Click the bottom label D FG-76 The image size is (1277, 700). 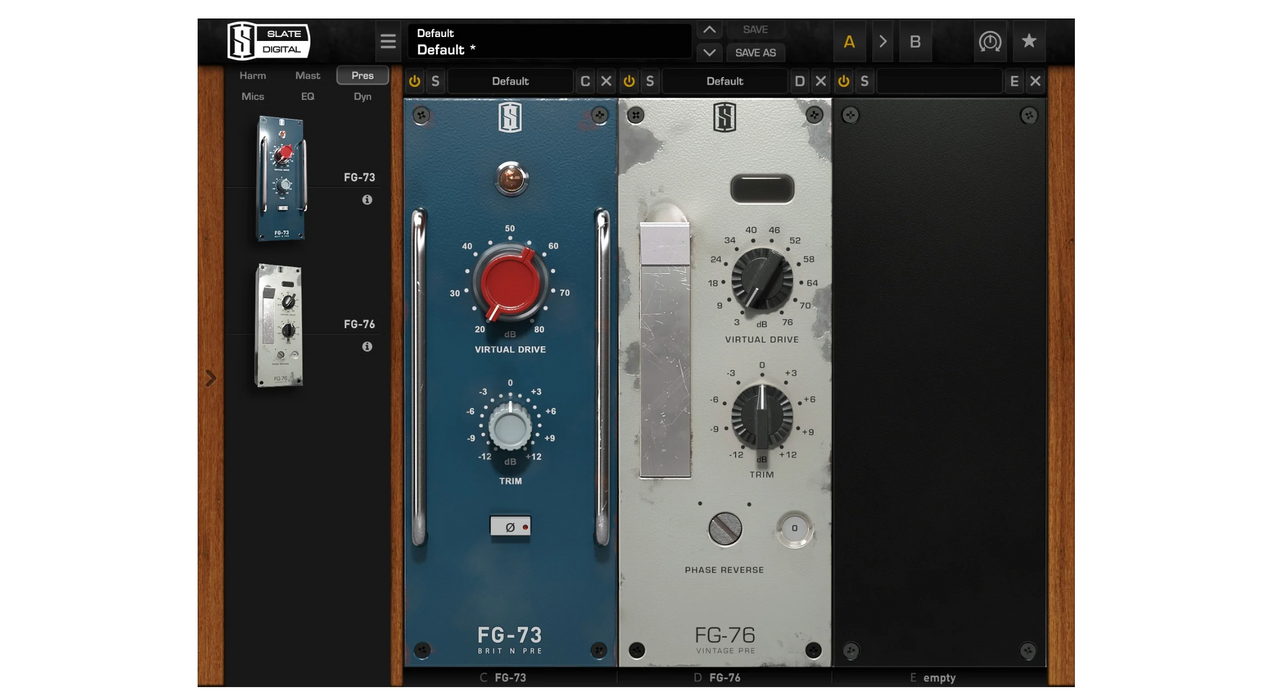click(717, 678)
